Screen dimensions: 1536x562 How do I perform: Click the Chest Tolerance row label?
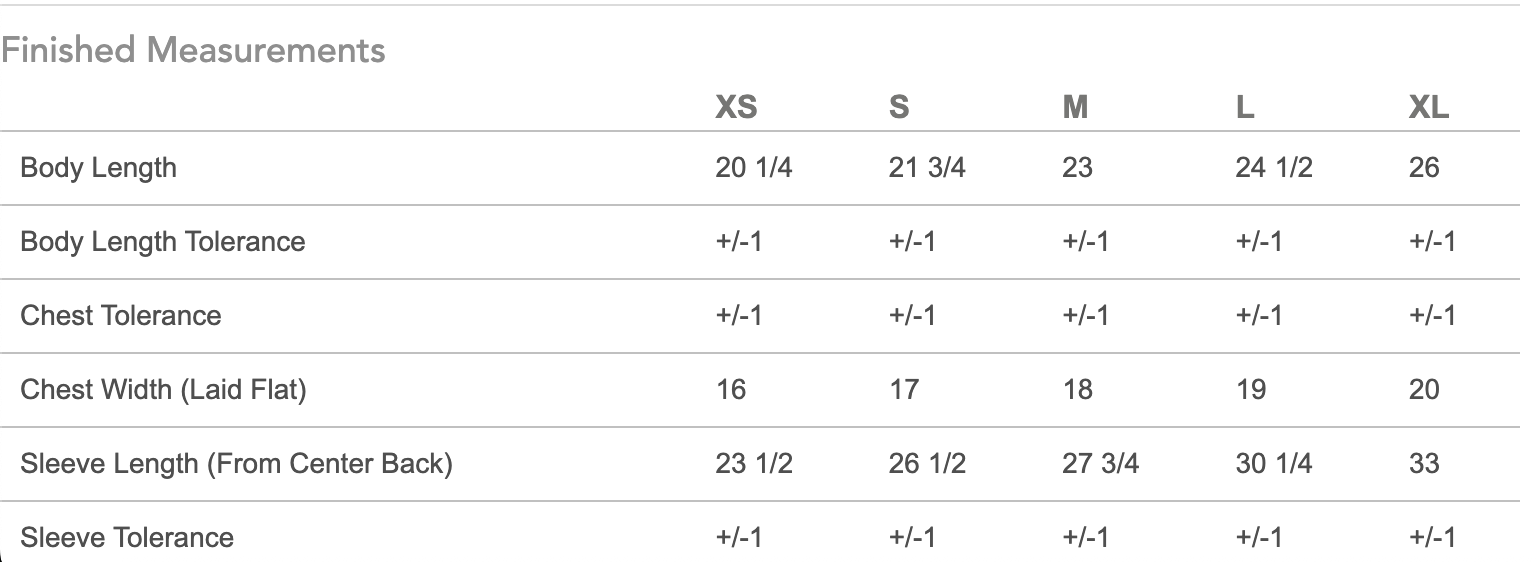pos(121,315)
